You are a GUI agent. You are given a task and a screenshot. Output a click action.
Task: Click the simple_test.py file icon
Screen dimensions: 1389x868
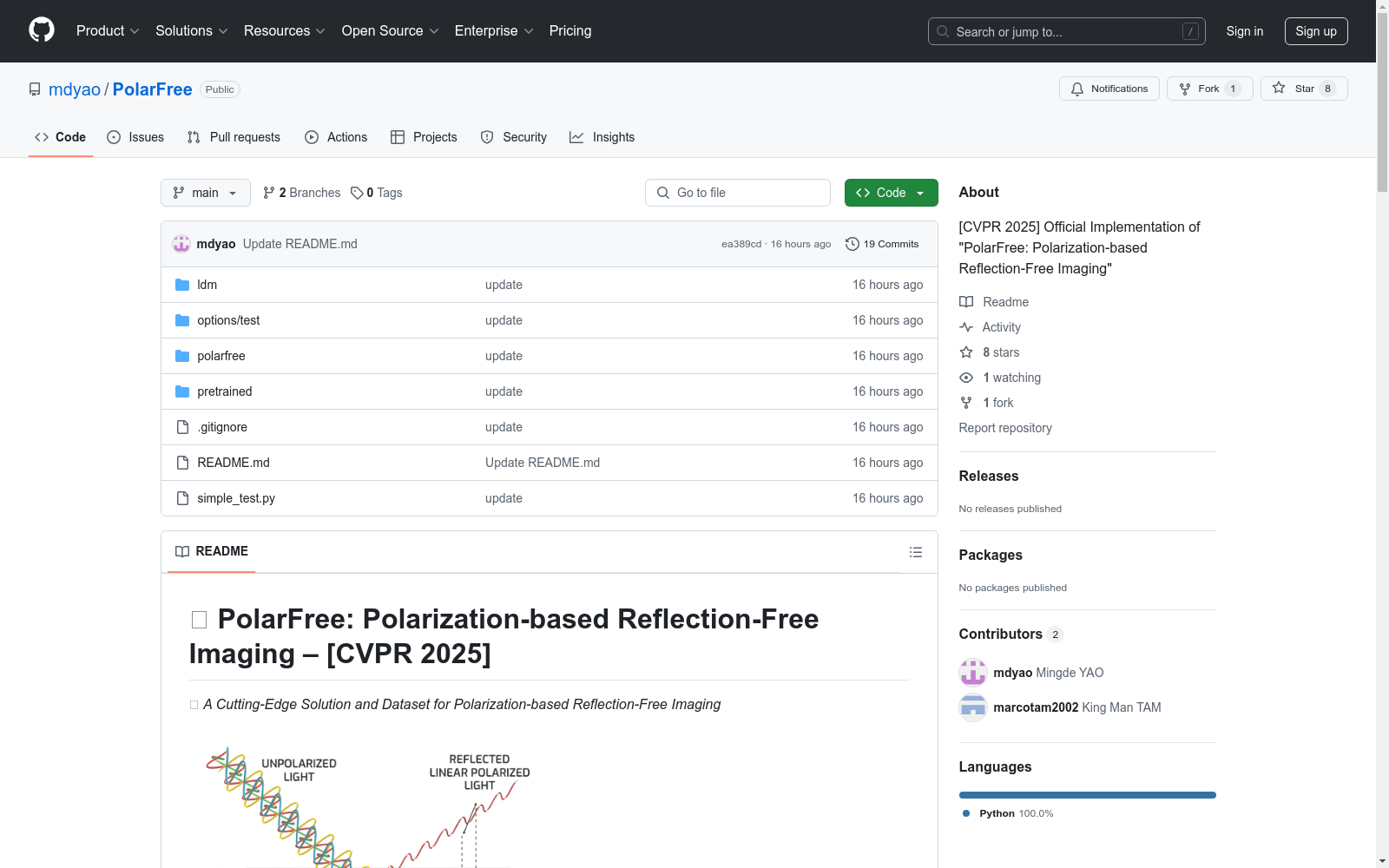pyautogui.click(x=182, y=498)
